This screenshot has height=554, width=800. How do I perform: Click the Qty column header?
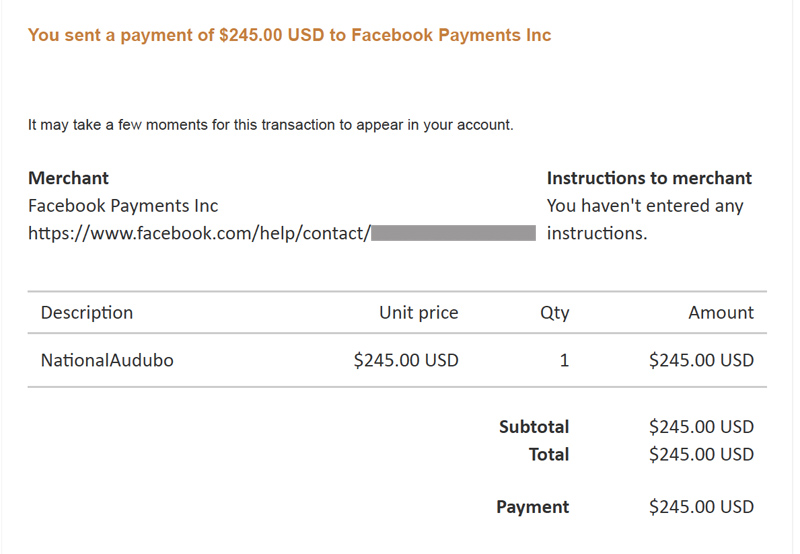tap(554, 313)
